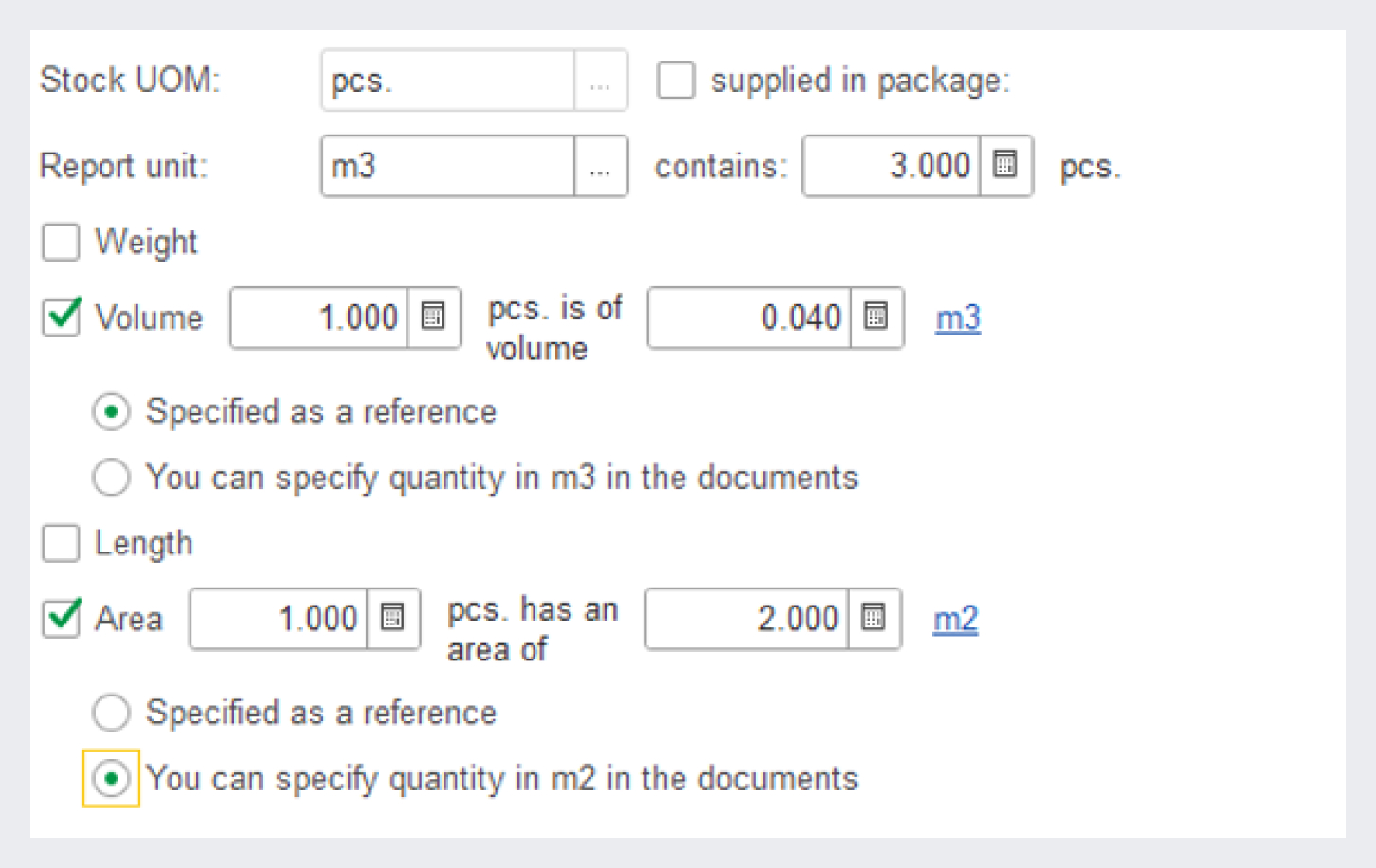Open the Report unit selection ellipsis button
Screen dimensions: 1376x868
600,167
